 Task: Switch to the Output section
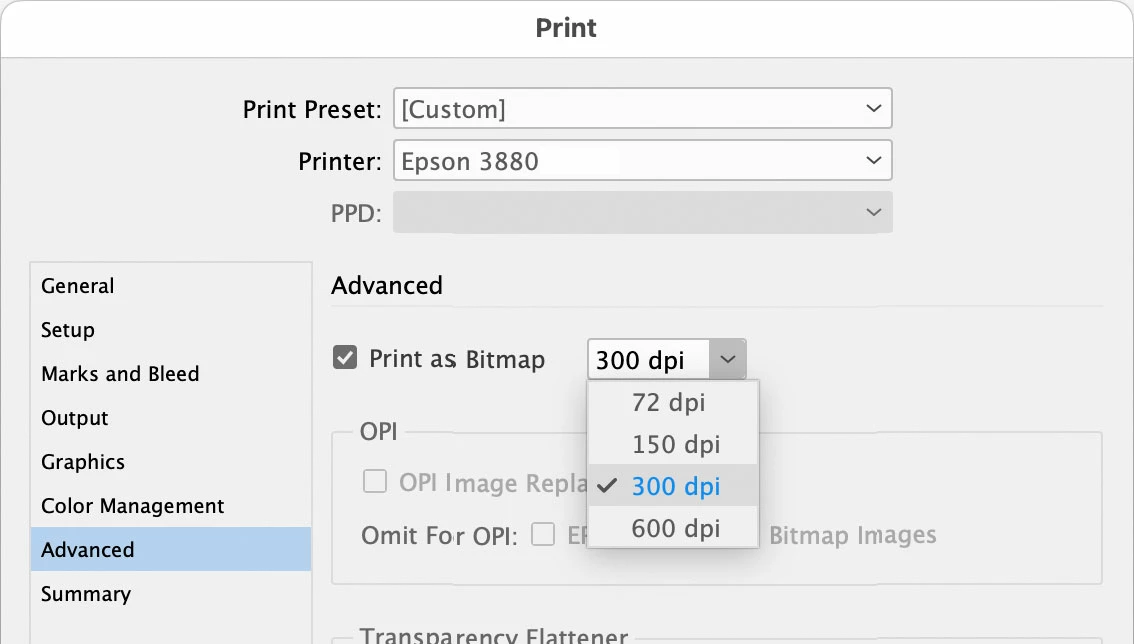[x=171, y=418]
